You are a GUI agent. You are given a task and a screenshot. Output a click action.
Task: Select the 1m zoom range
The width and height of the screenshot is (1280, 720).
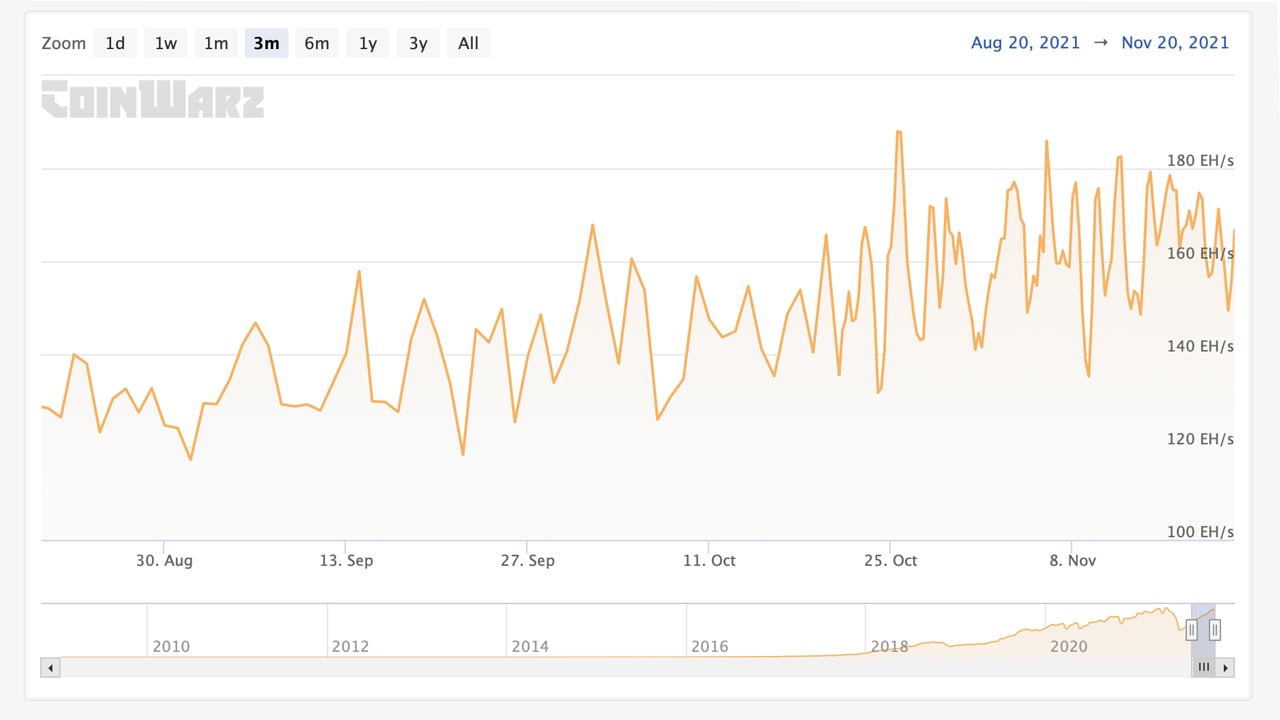pos(216,43)
